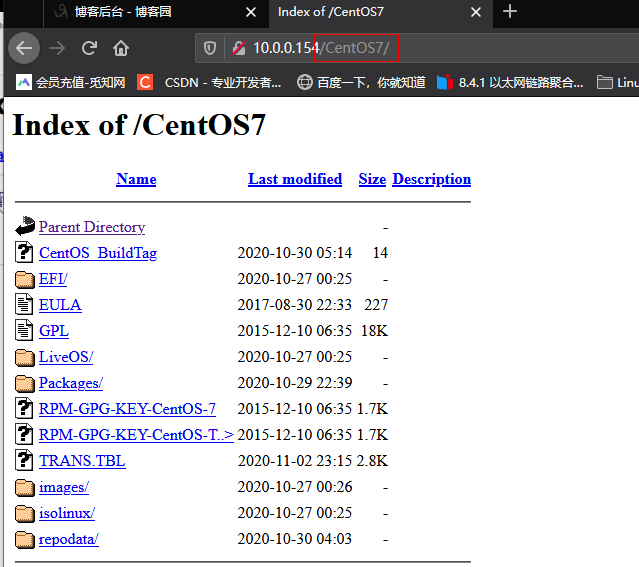
Task: Go back with the browser back arrow
Action: coord(24,48)
